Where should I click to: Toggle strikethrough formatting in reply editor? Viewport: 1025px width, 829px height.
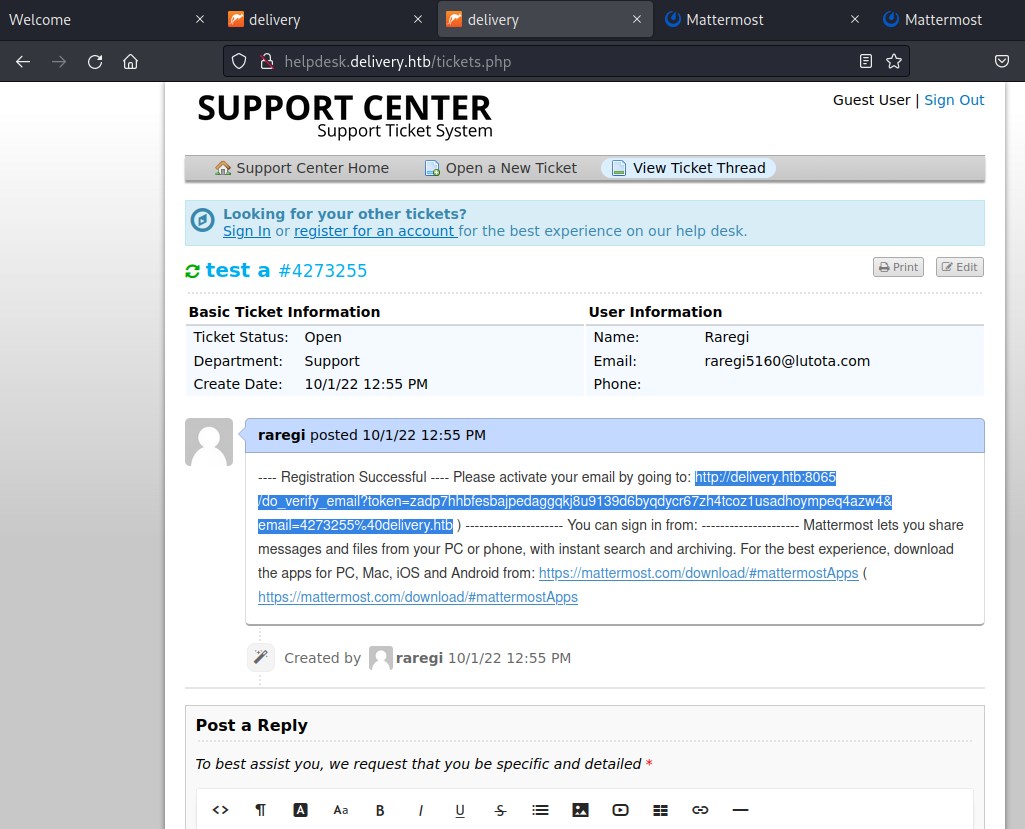[x=500, y=810]
